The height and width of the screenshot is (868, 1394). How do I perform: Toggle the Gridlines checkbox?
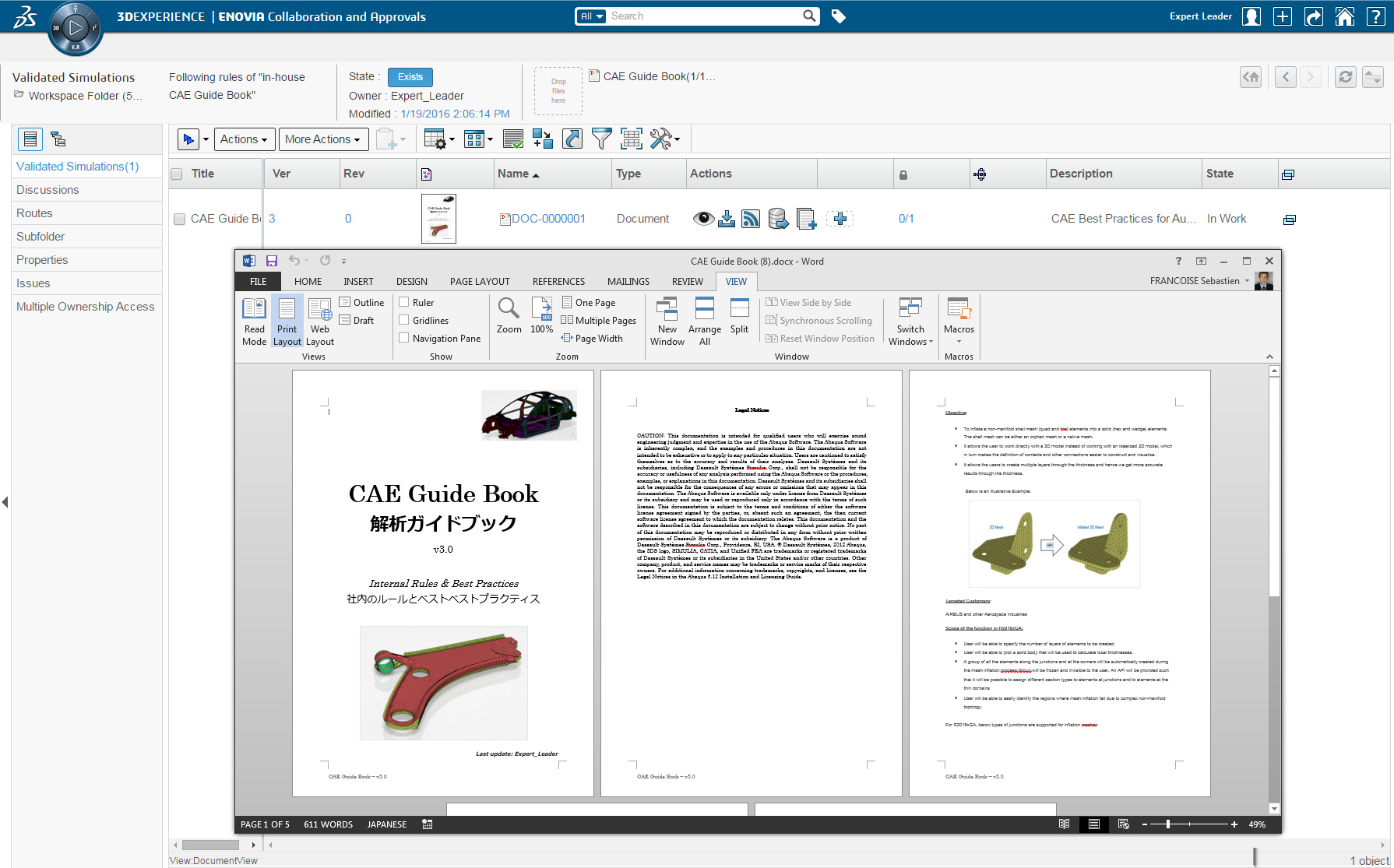pos(404,320)
